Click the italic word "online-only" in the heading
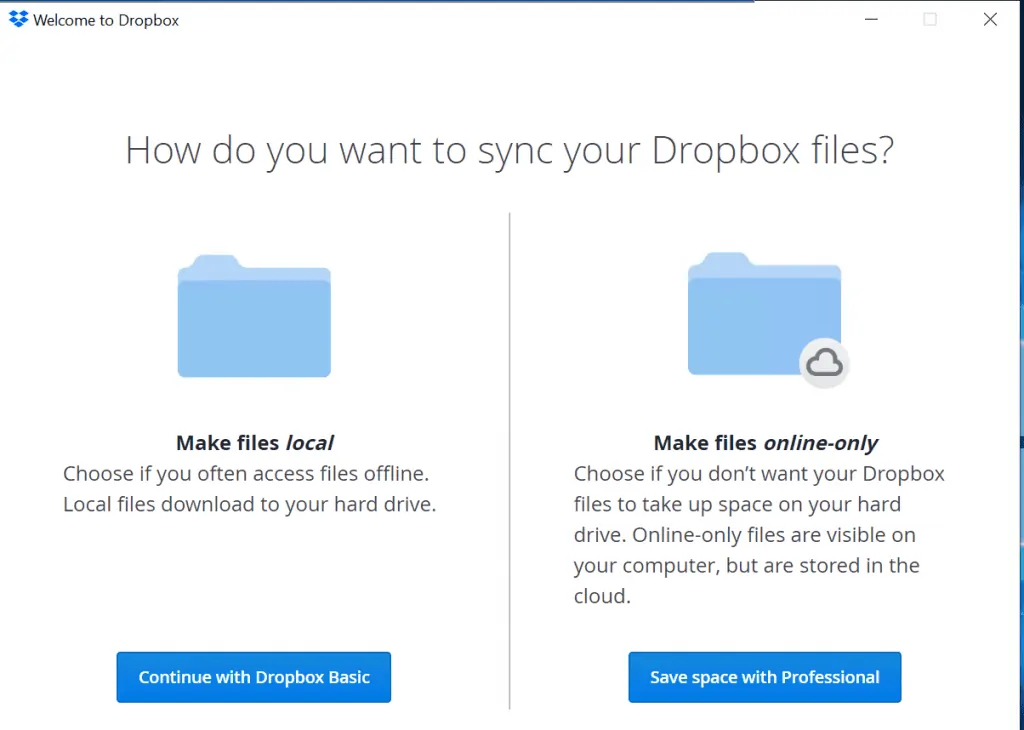The width and height of the screenshot is (1024, 730). (x=821, y=442)
